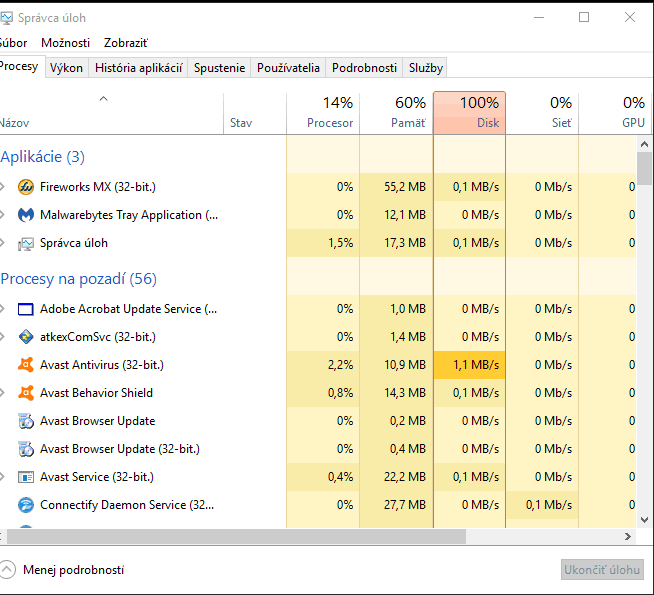Screen dimensions: 654x595
Task: Close the Správca úloh window
Action: [630, 18]
